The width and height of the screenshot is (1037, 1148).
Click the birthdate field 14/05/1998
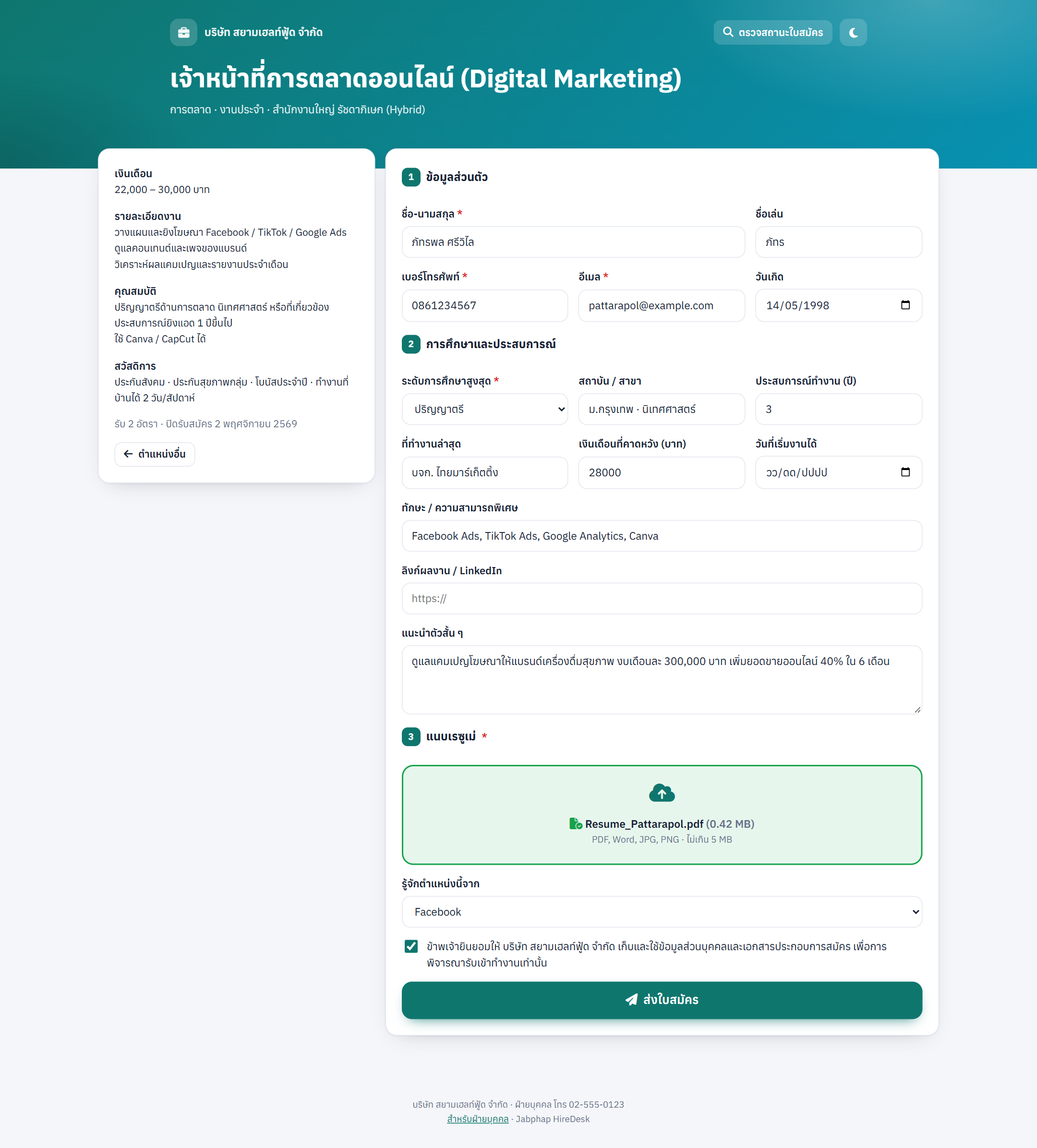coord(838,305)
